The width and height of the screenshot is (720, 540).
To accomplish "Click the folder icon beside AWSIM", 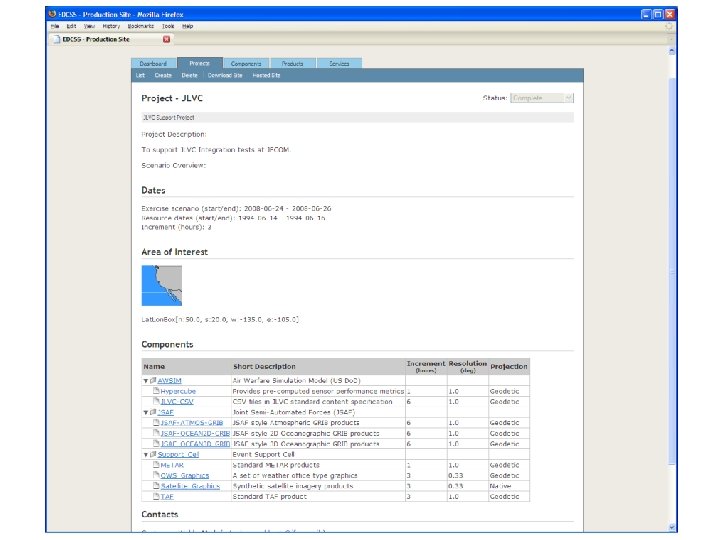I will [x=153, y=381].
